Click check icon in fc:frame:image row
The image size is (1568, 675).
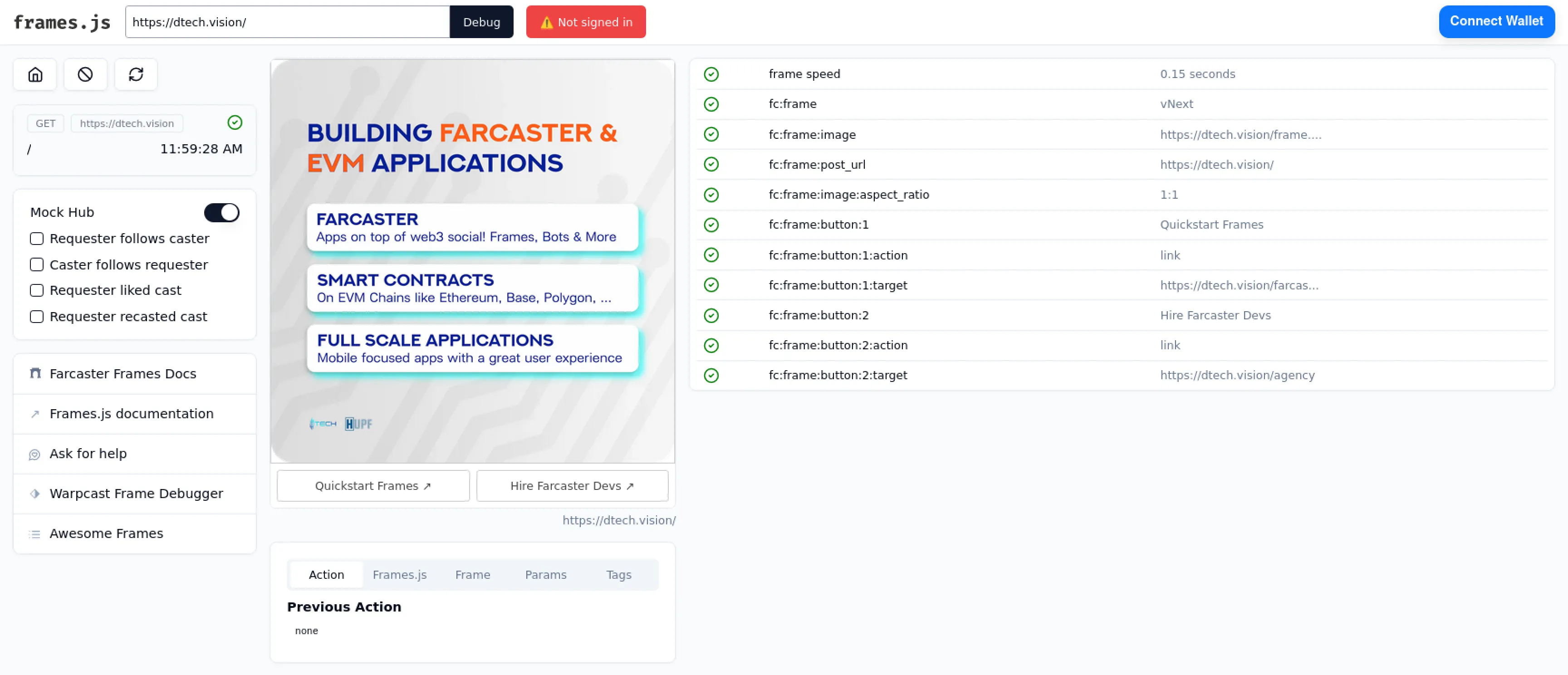click(711, 135)
